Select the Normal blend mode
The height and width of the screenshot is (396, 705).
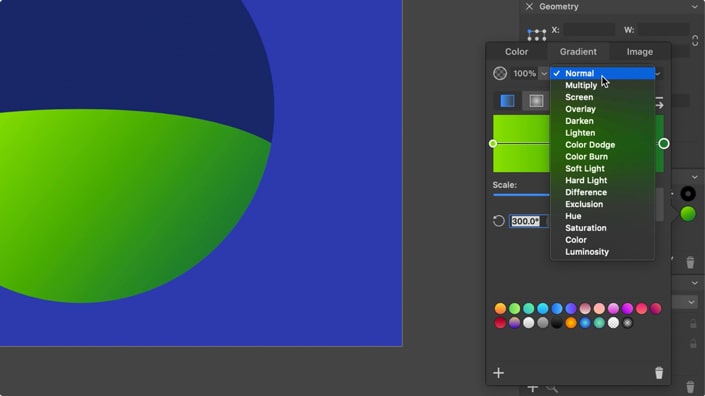[602, 73]
